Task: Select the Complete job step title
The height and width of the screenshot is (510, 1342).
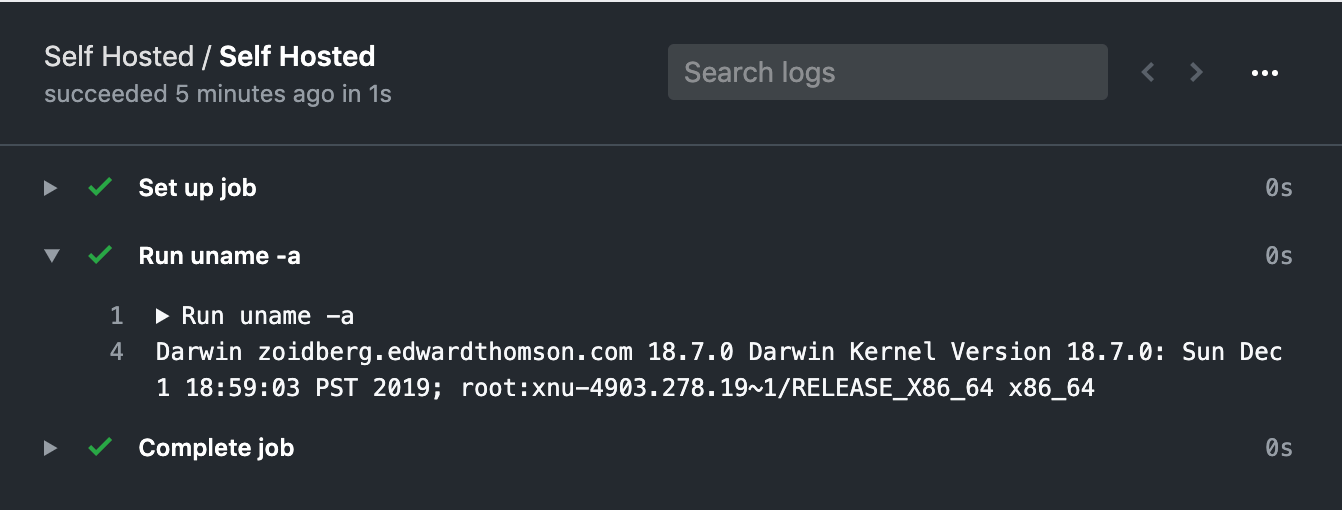Action: tap(216, 448)
